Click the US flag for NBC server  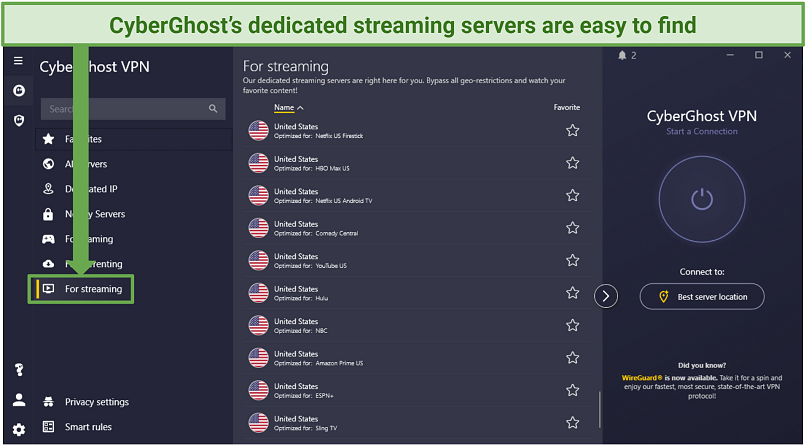point(259,325)
